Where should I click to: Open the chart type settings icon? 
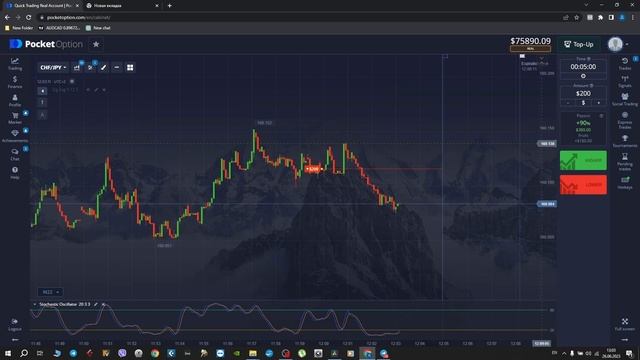(77, 67)
